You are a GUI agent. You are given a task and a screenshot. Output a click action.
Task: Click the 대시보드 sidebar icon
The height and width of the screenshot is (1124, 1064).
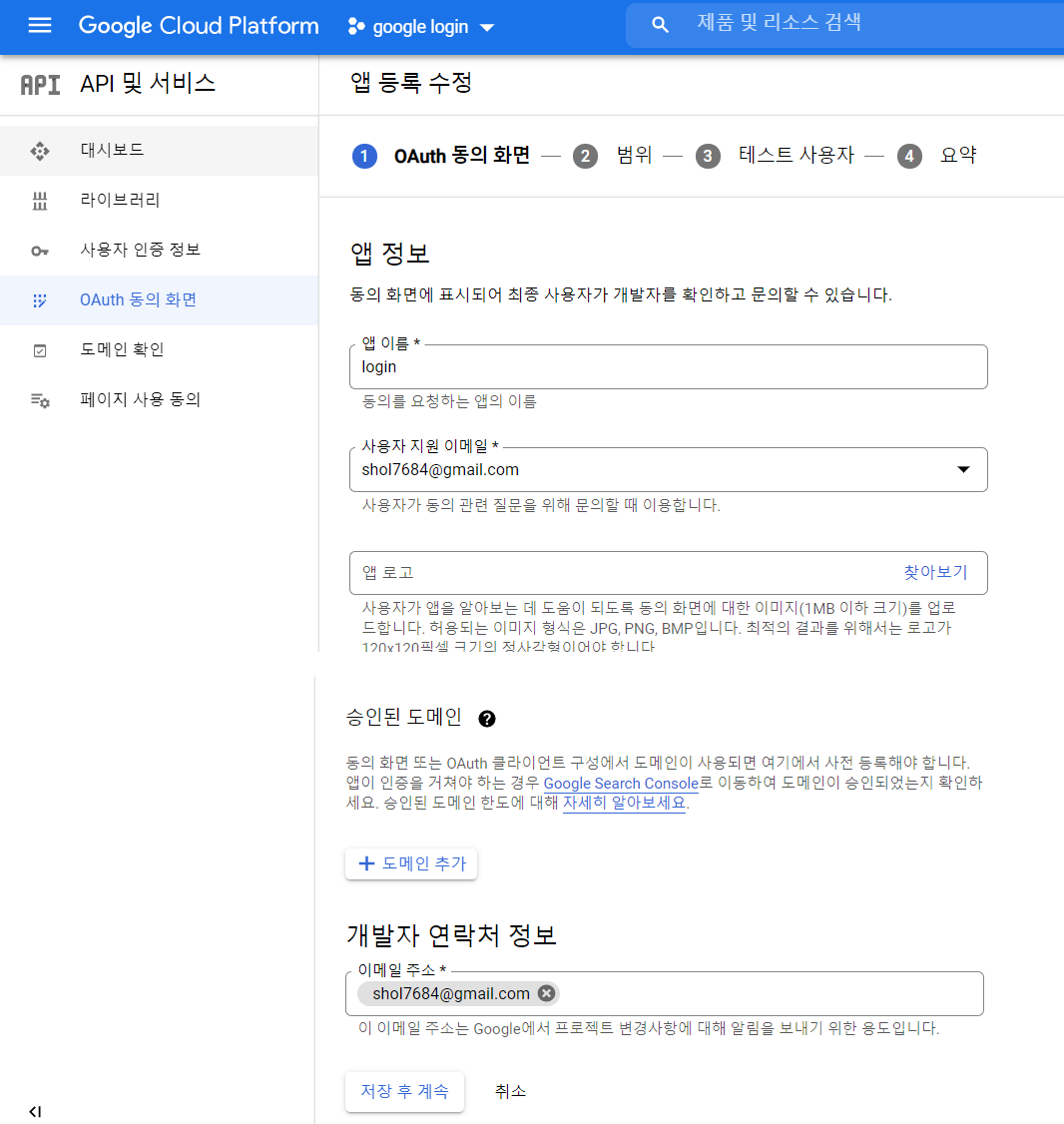click(40, 151)
